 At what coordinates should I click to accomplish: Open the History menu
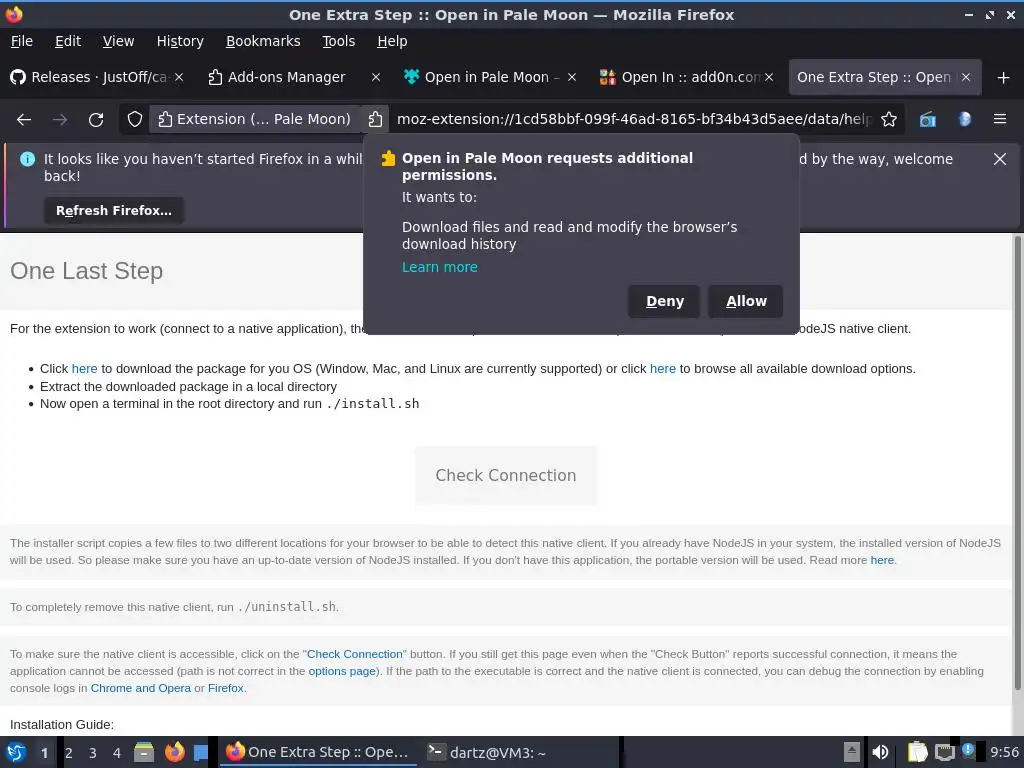point(180,41)
